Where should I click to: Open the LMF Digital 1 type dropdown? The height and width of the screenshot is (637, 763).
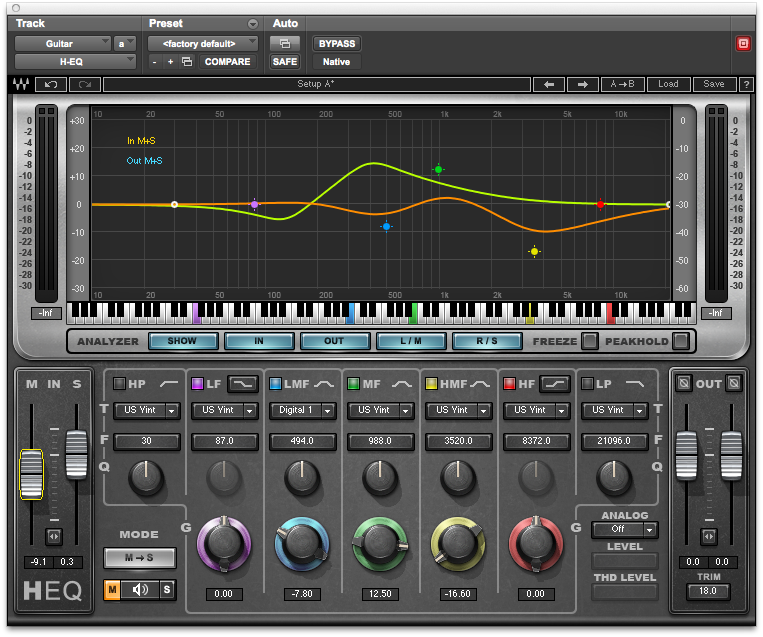303,410
